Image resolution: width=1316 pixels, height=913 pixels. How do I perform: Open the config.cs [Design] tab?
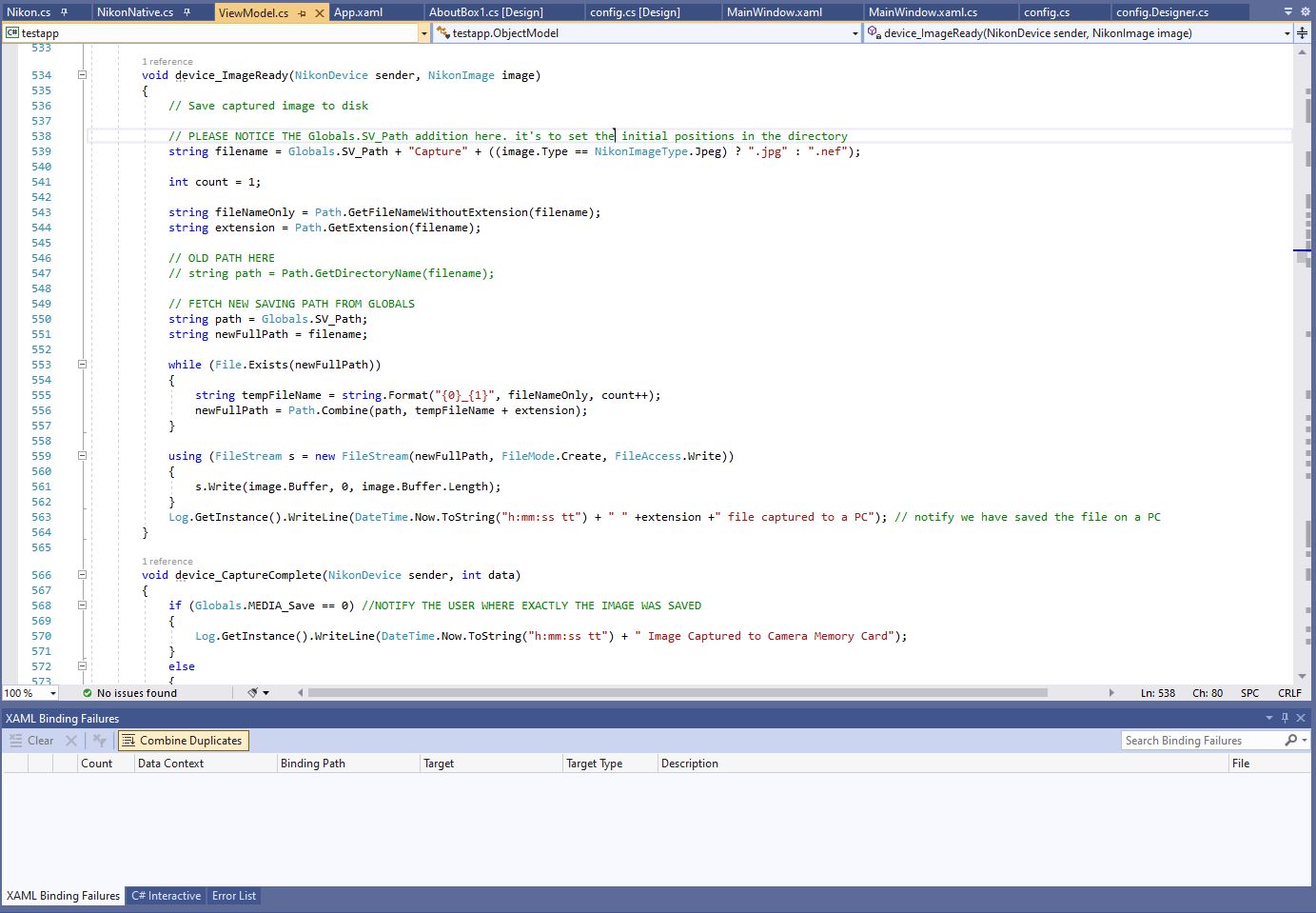click(x=635, y=12)
